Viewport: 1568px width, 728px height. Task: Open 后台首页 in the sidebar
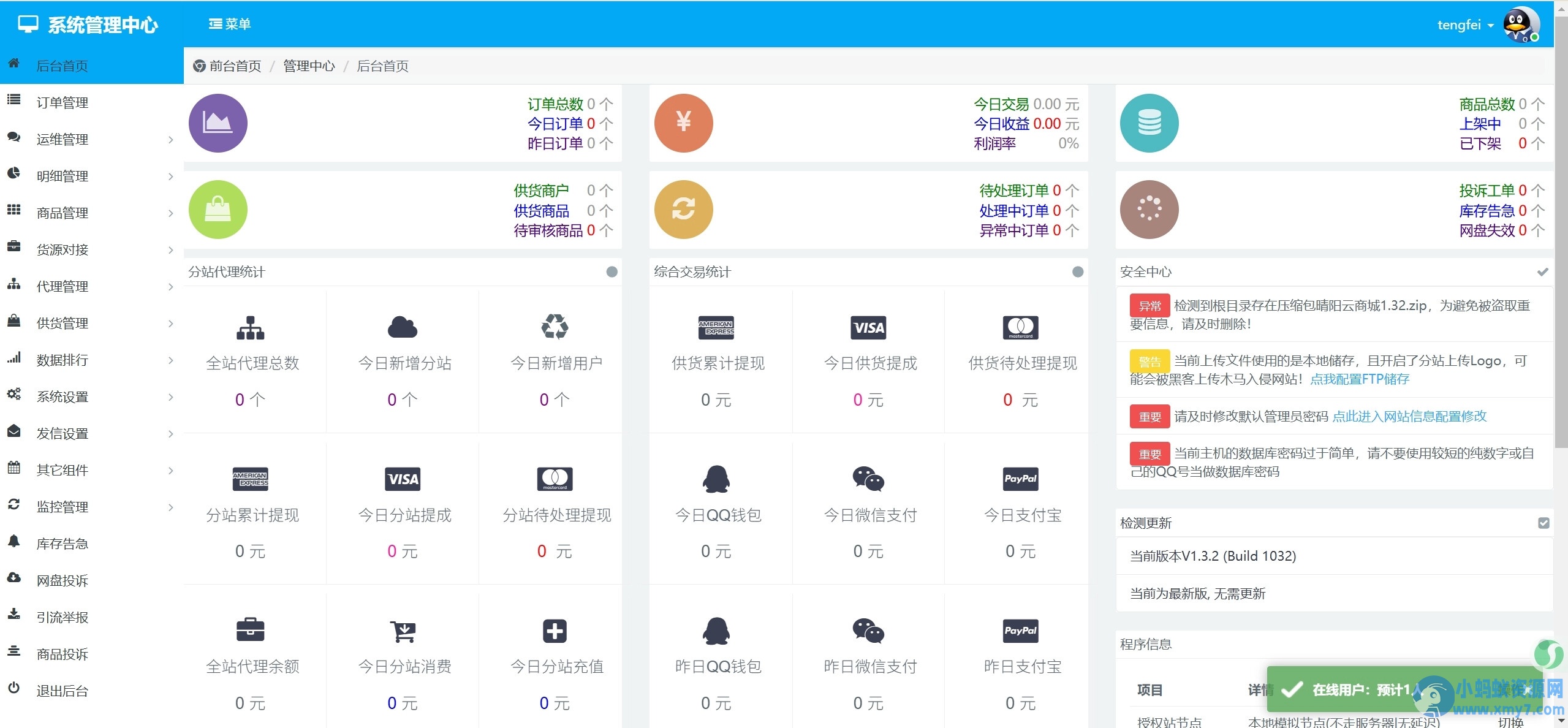coord(92,66)
